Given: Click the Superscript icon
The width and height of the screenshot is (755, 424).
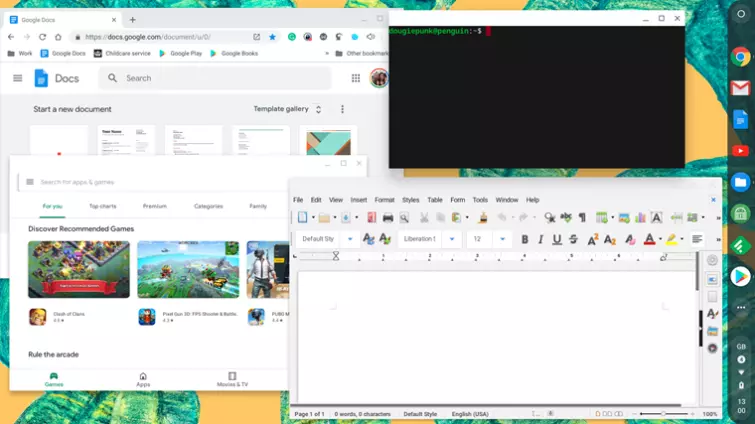Looking at the screenshot, I should coord(593,240).
